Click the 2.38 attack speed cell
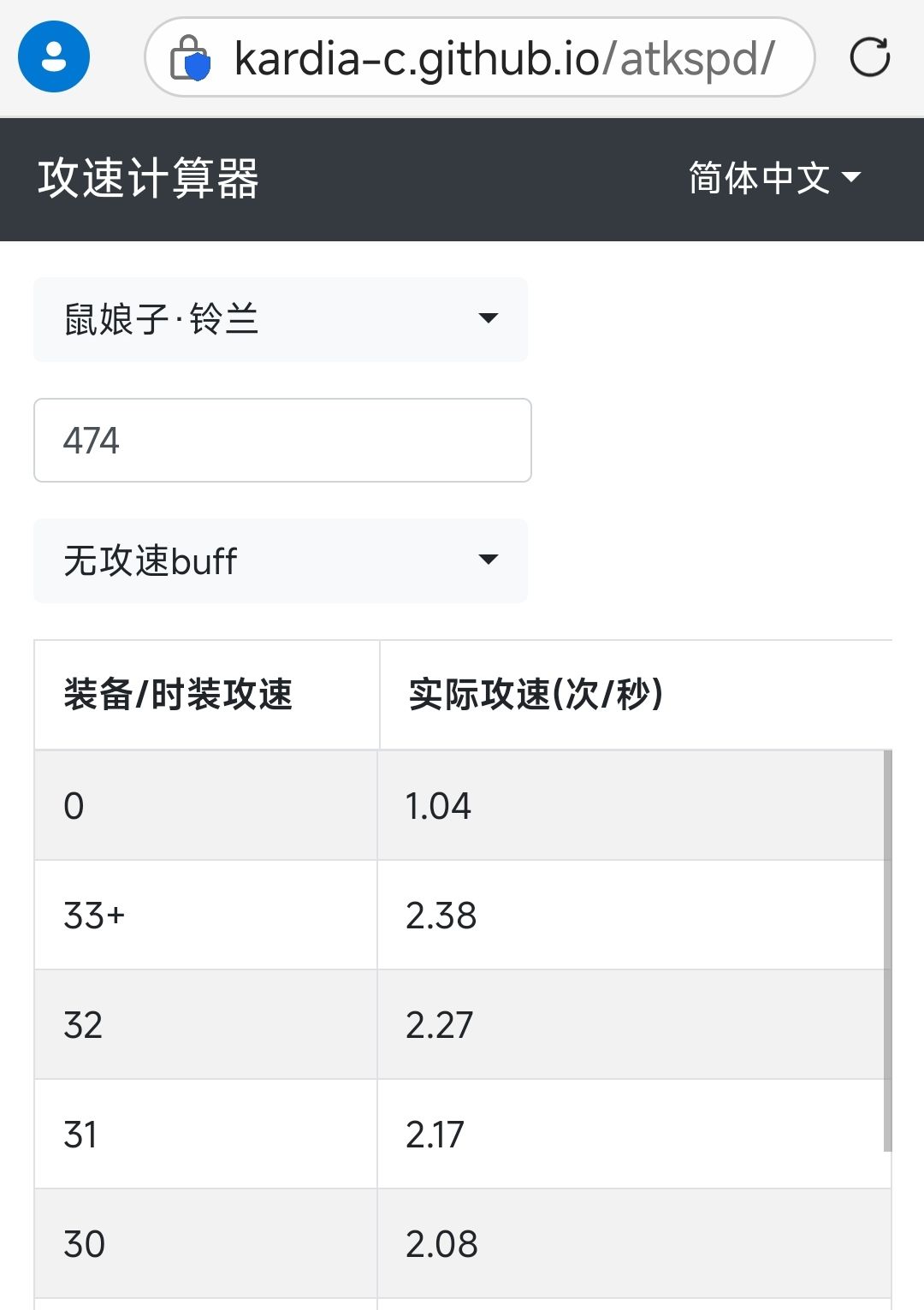This screenshot has height=1310, width=924. [x=441, y=916]
